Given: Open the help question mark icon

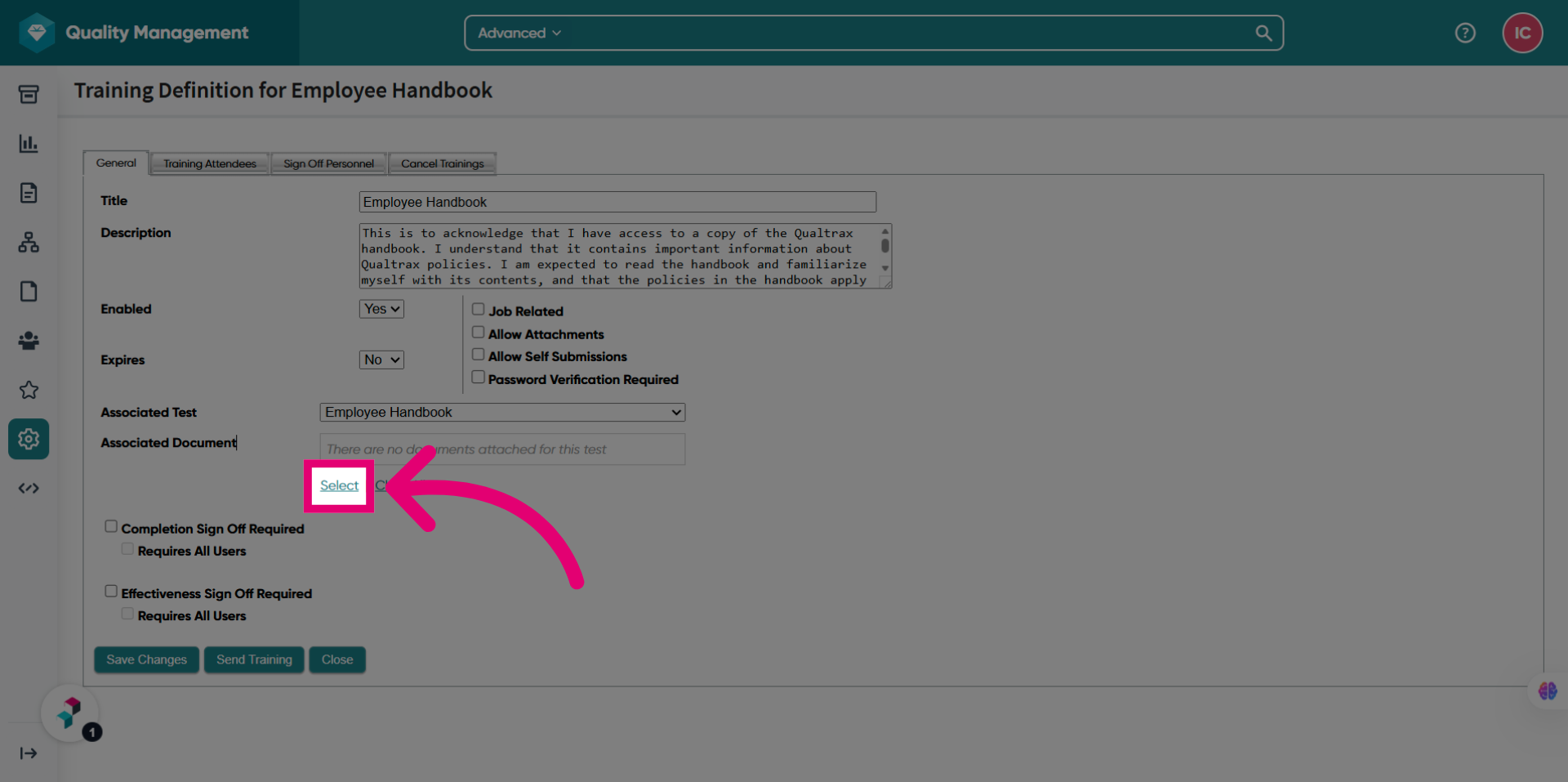Looking at the screenshot, I should 1465,33.
